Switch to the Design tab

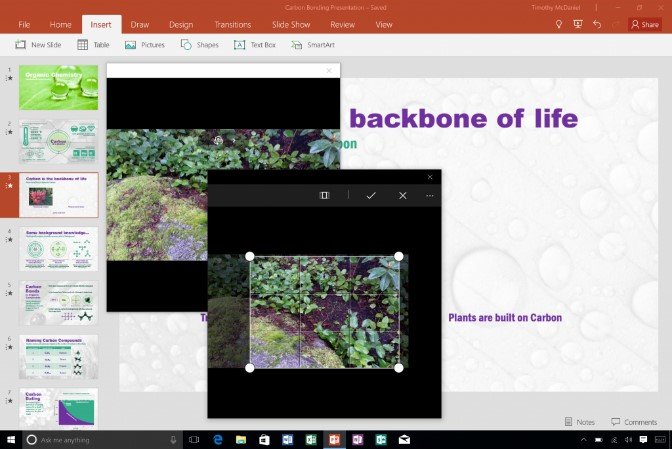(181, 24)
